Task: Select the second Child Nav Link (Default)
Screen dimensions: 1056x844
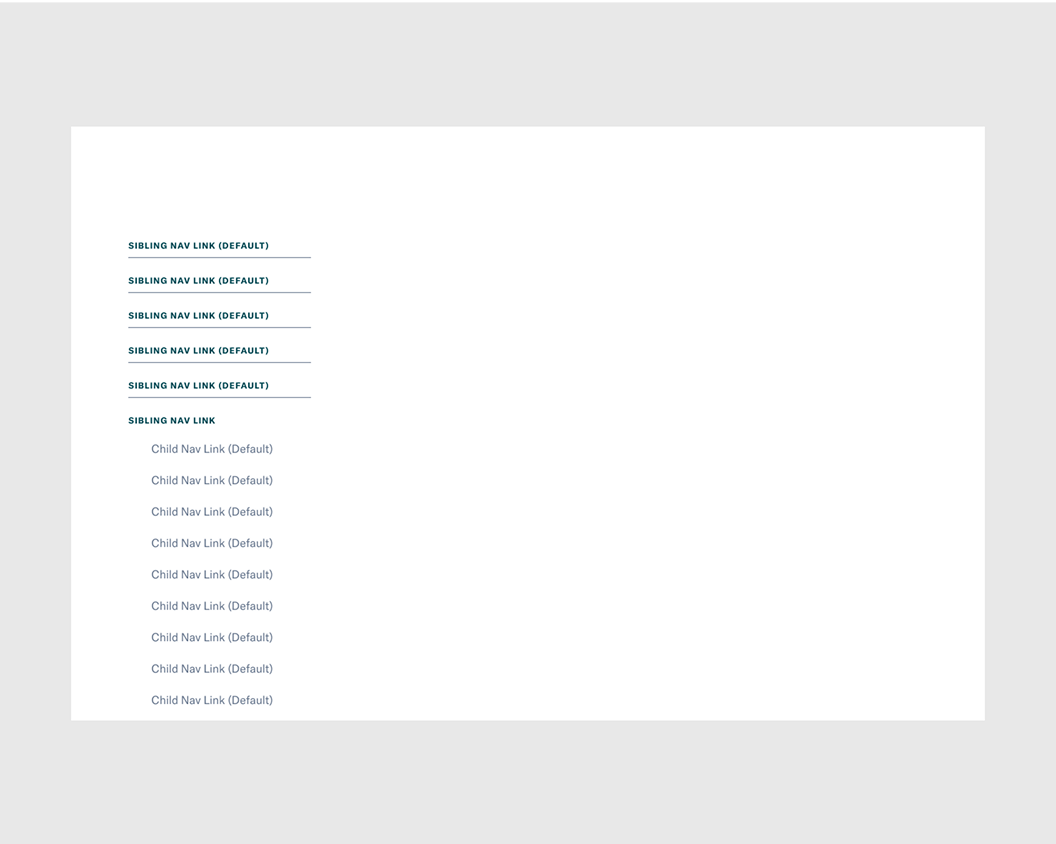Action: click(212, 481)
